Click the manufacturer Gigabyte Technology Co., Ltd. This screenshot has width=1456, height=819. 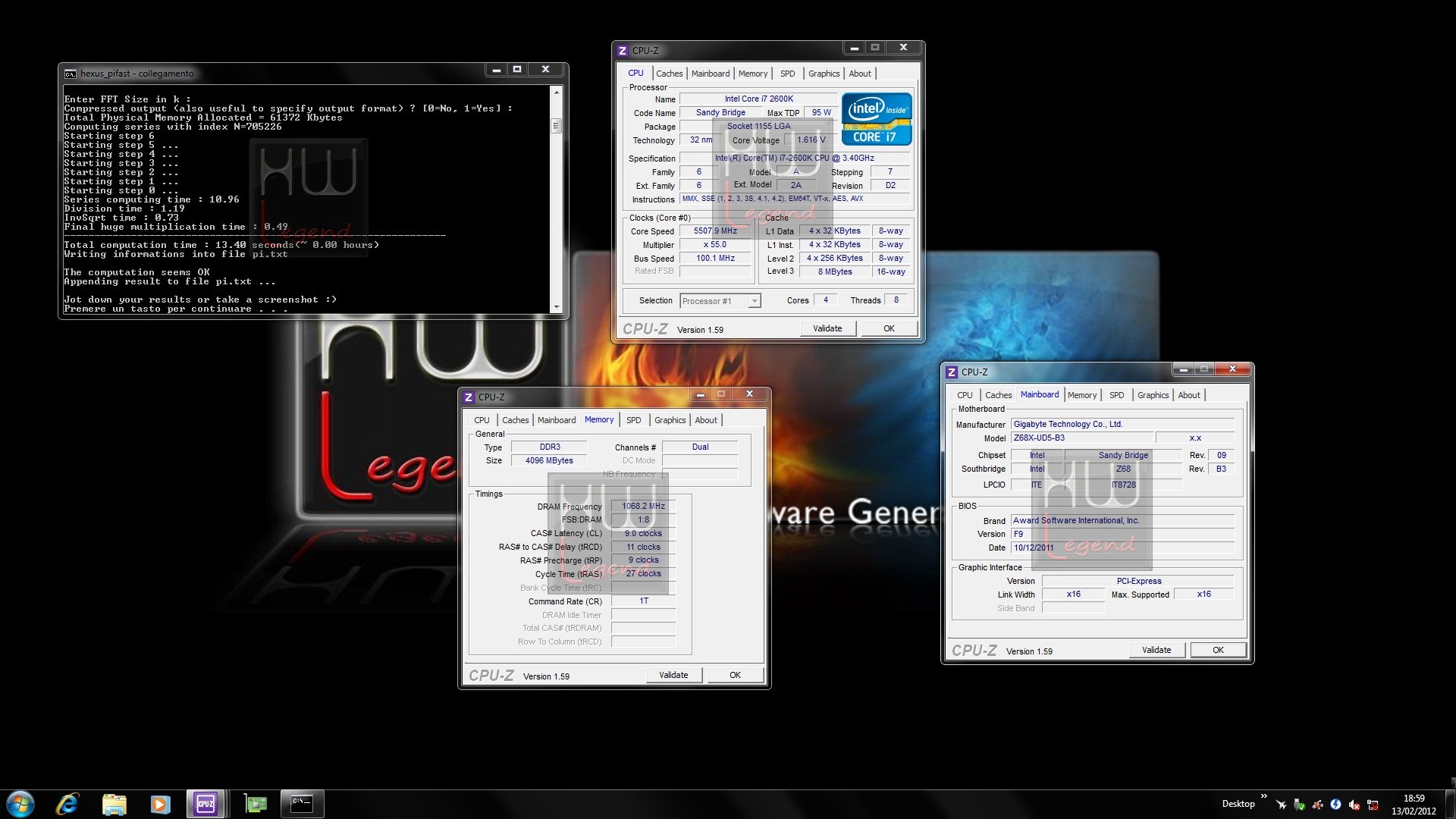[x=1122, y=425]
